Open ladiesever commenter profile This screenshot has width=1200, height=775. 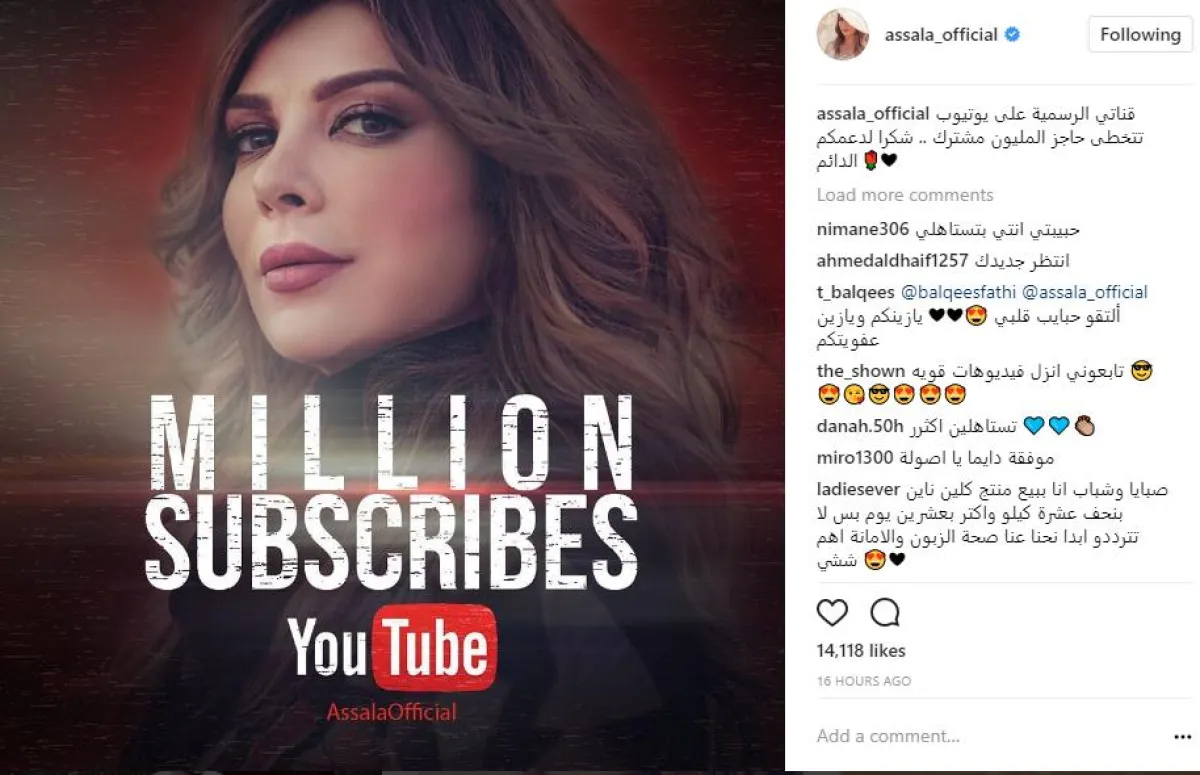click(860, 491)
